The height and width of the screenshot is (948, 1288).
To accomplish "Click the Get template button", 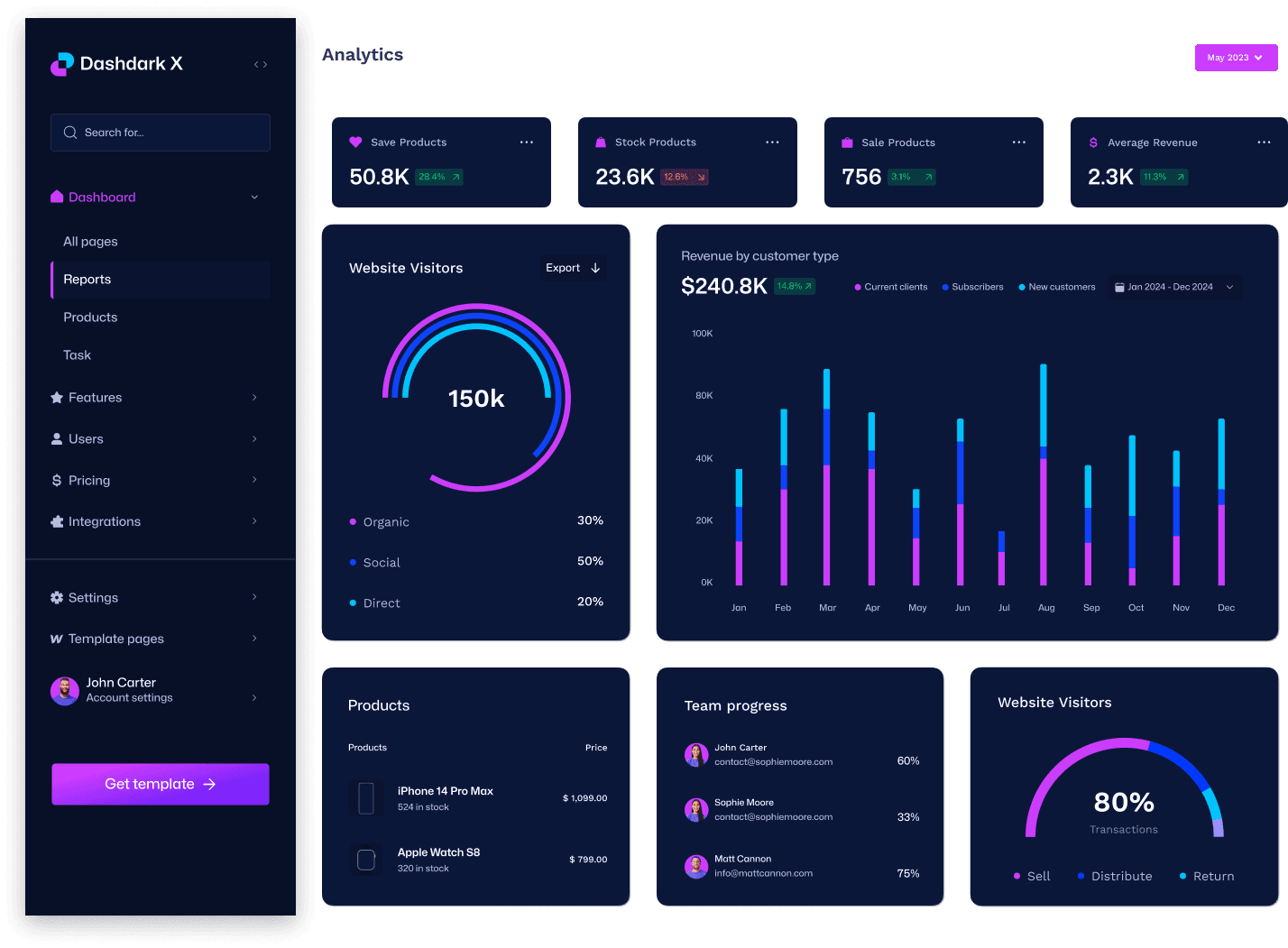I will coord(160,784).
